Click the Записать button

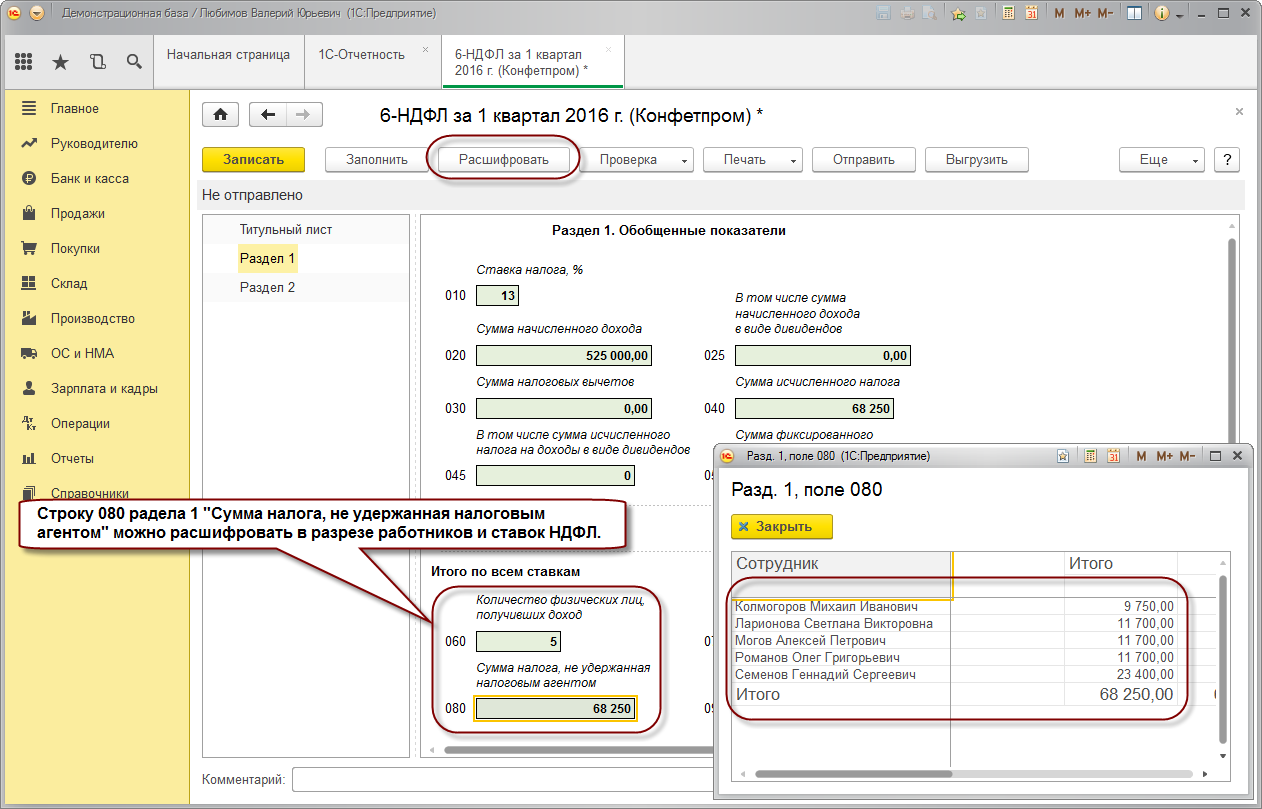[x=253, y=160]
